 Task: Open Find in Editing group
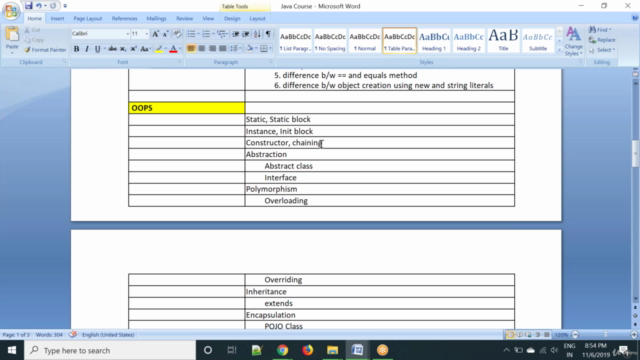(600, 30)
